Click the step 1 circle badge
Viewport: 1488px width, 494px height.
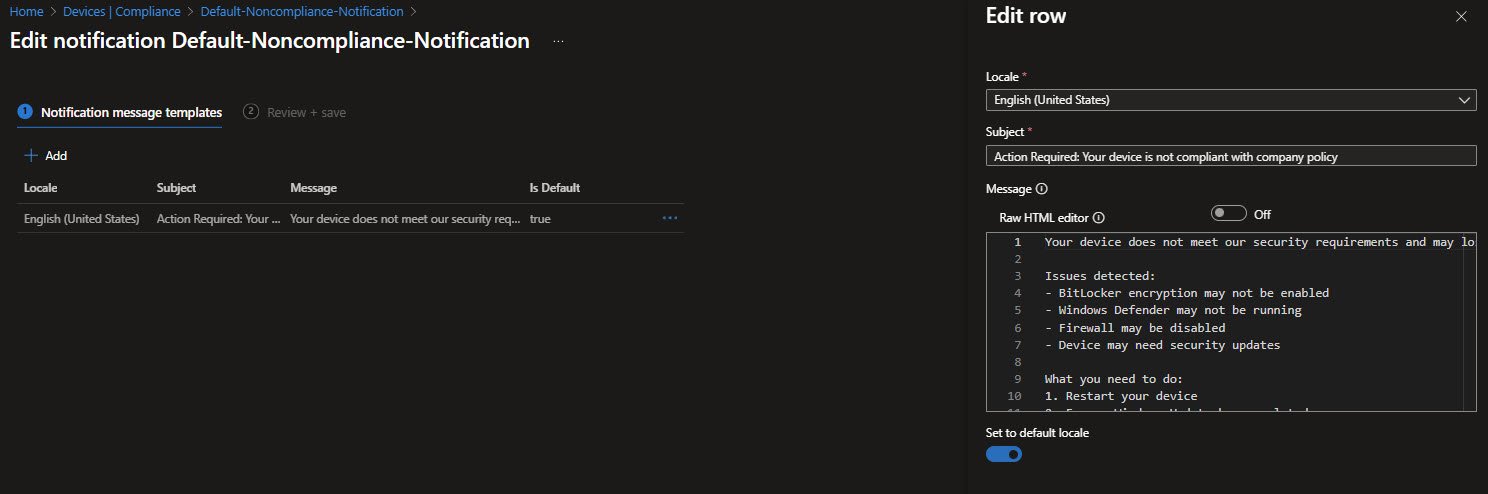click(25, 112)
